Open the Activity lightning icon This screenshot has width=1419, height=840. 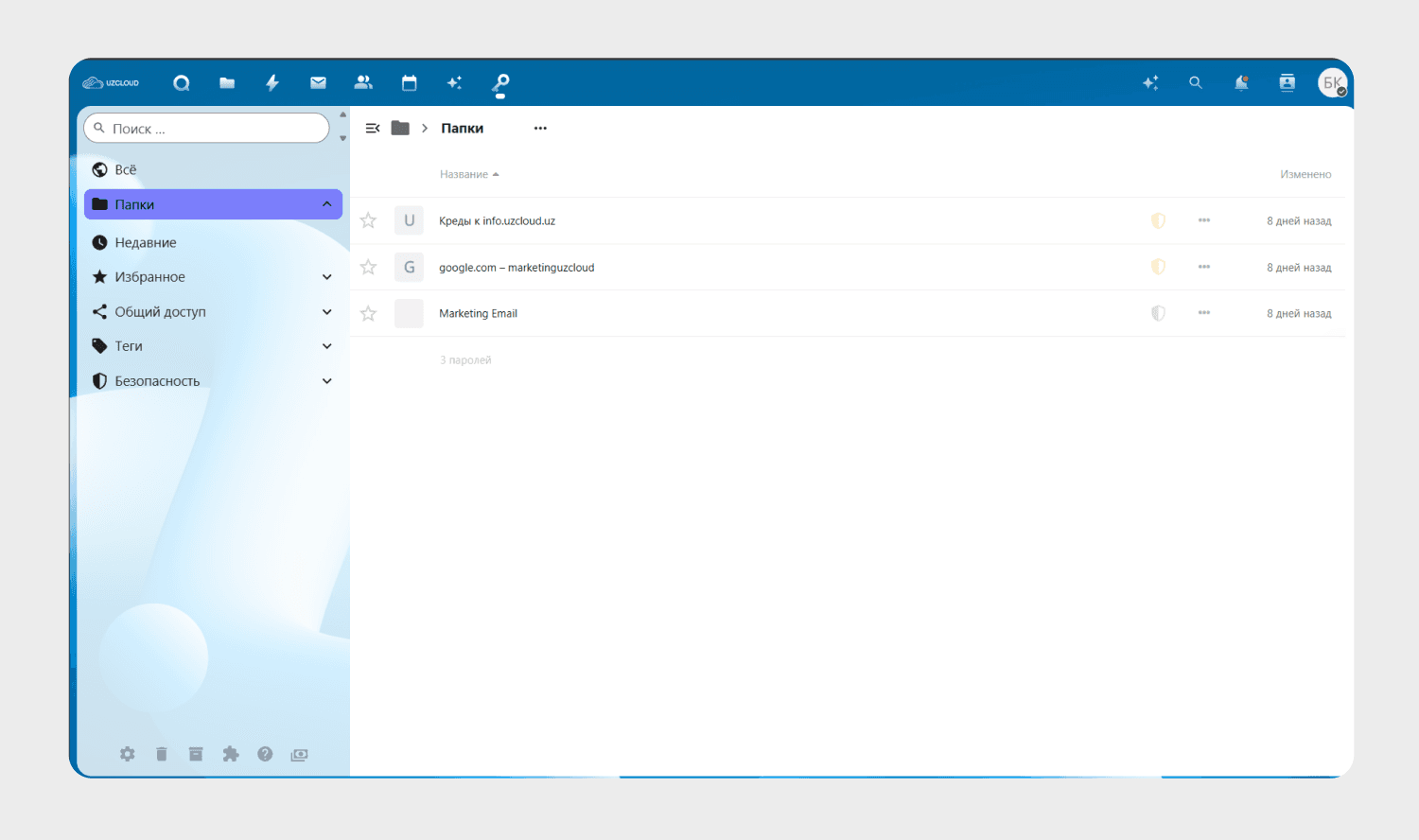coord(272,83)
